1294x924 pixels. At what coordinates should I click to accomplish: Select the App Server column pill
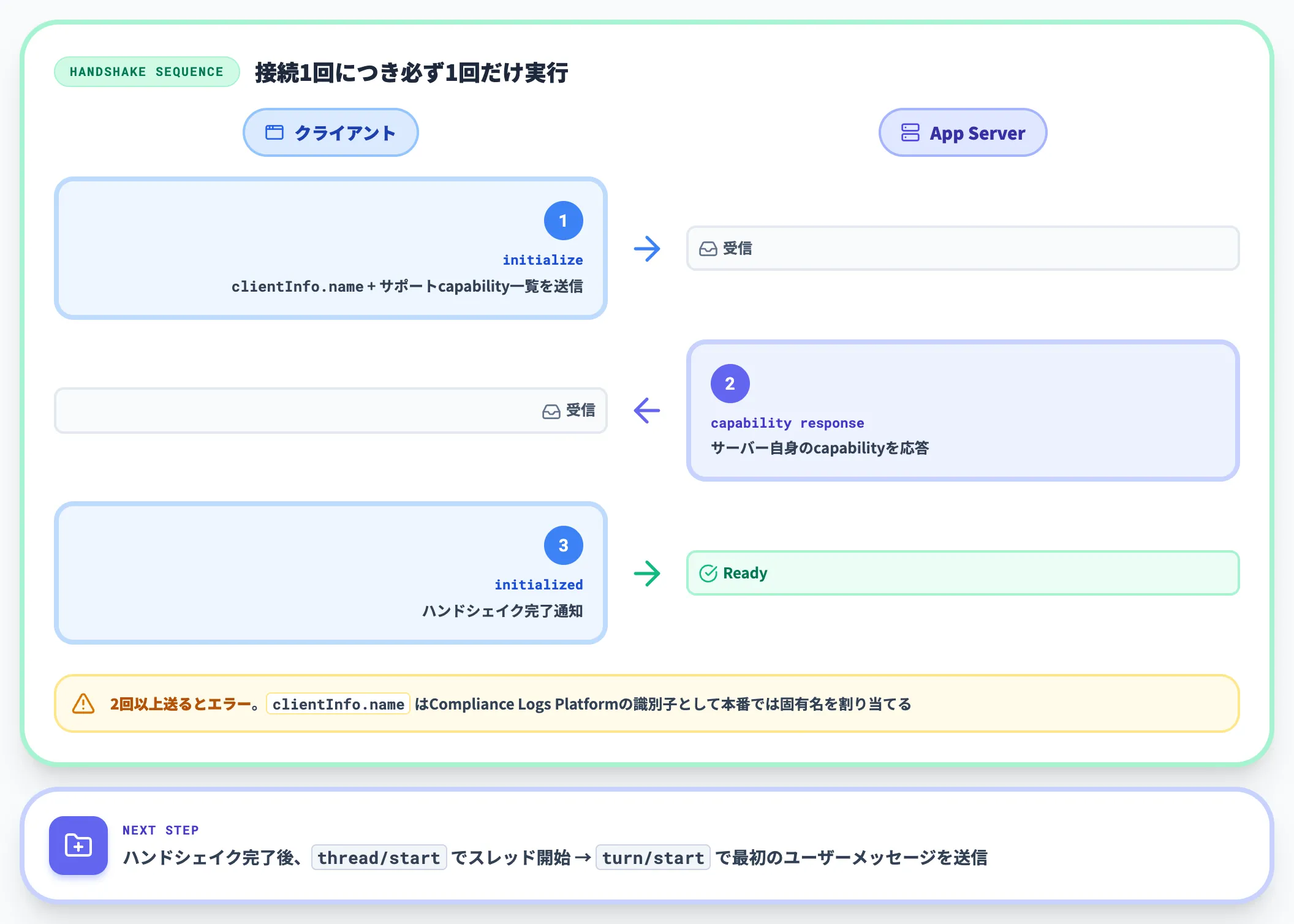pos(963,132)
